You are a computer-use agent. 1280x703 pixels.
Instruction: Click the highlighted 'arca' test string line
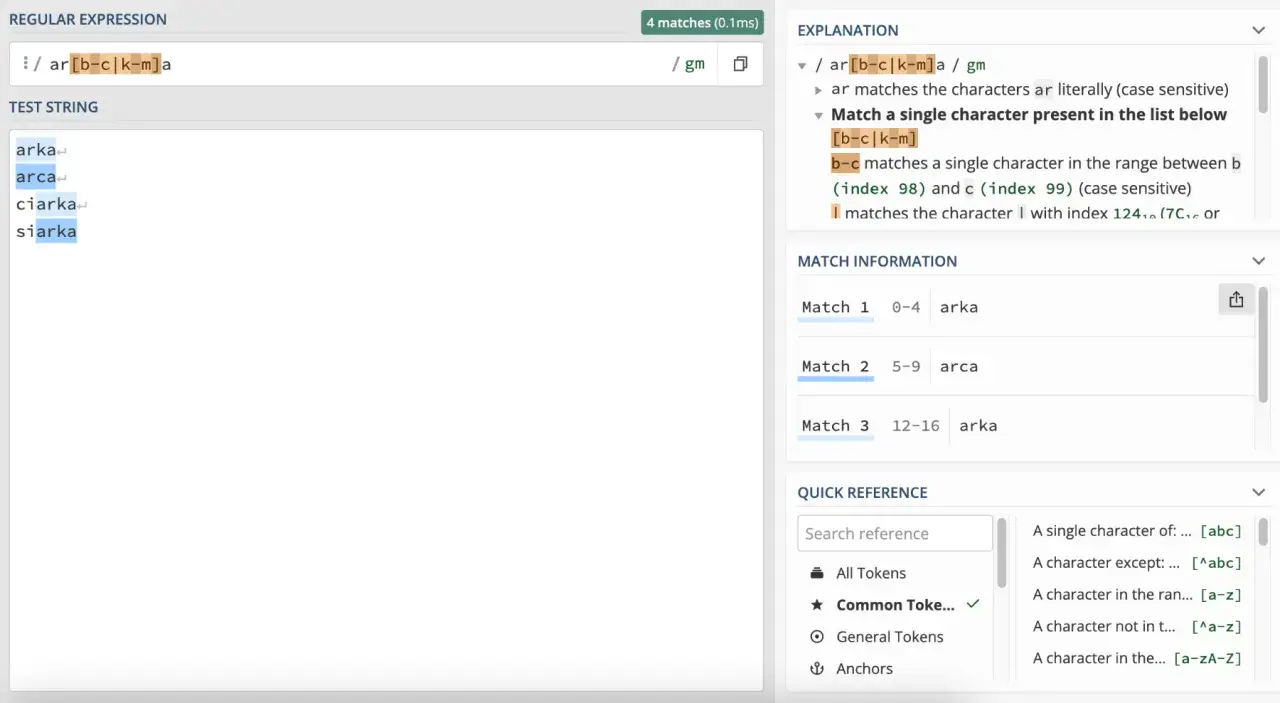click(x=36, y=177)
